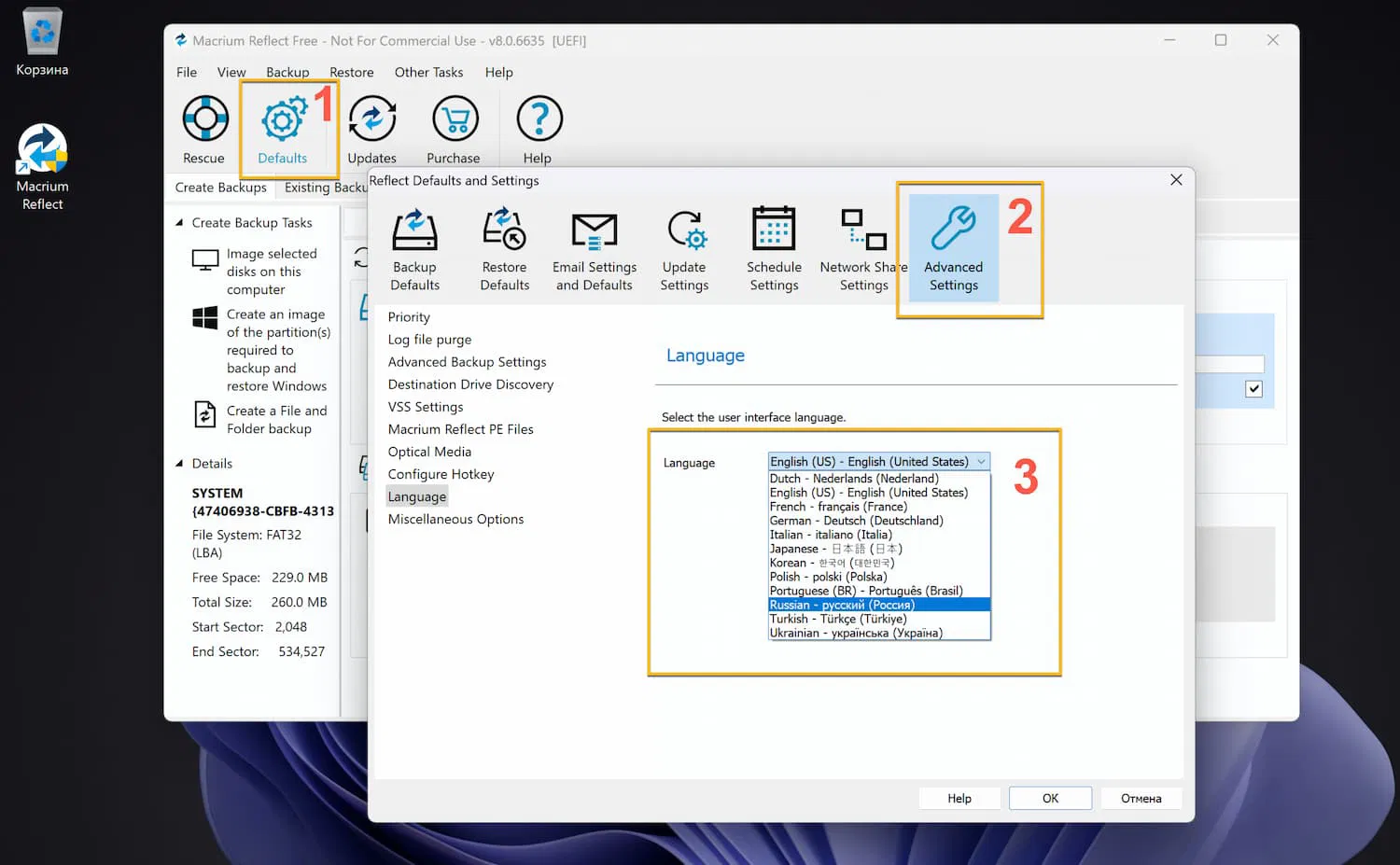Open the File menu

pyautogui.click(x=187, y=72)
